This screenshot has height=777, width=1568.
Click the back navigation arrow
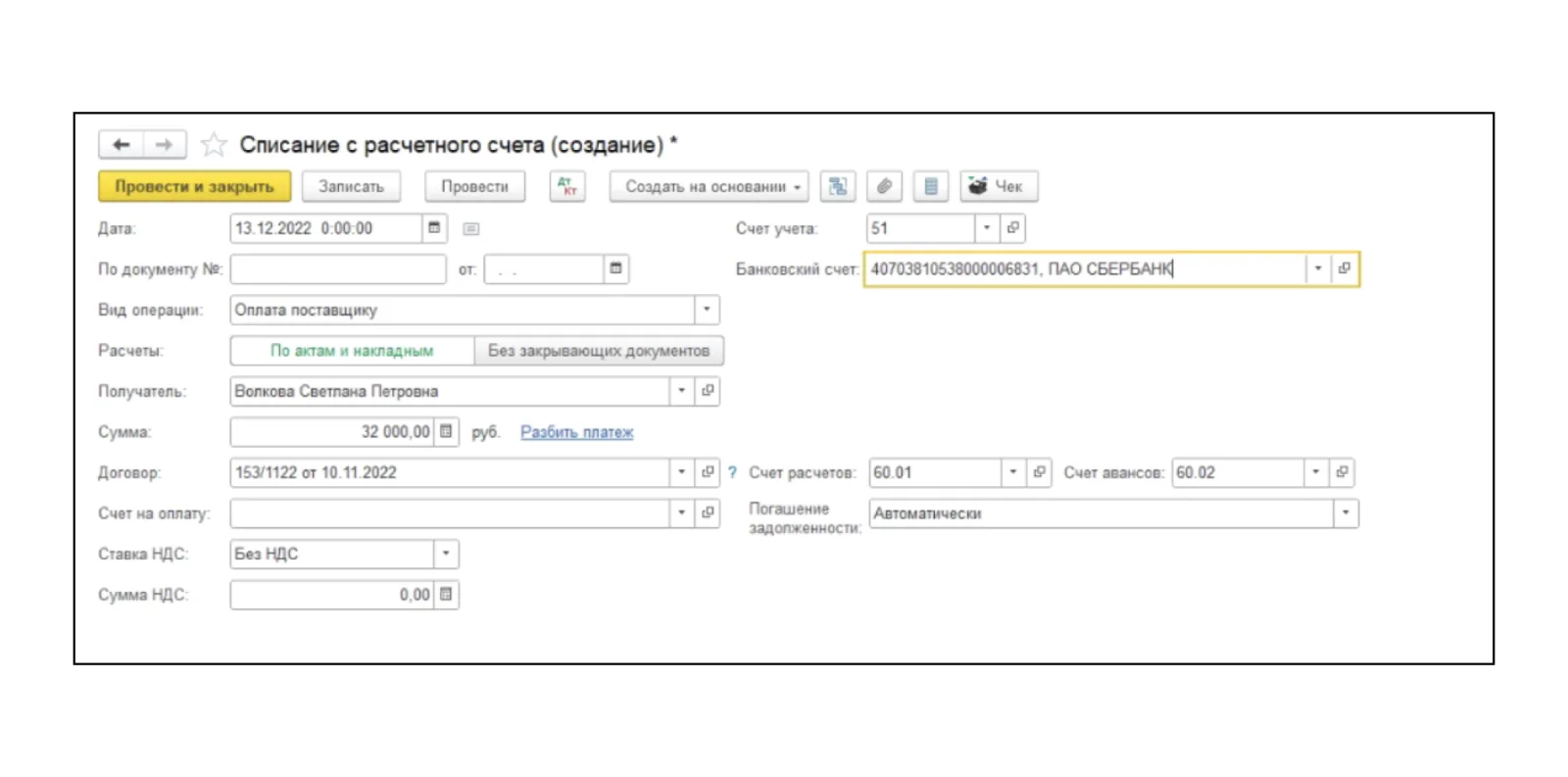[121, 145]
